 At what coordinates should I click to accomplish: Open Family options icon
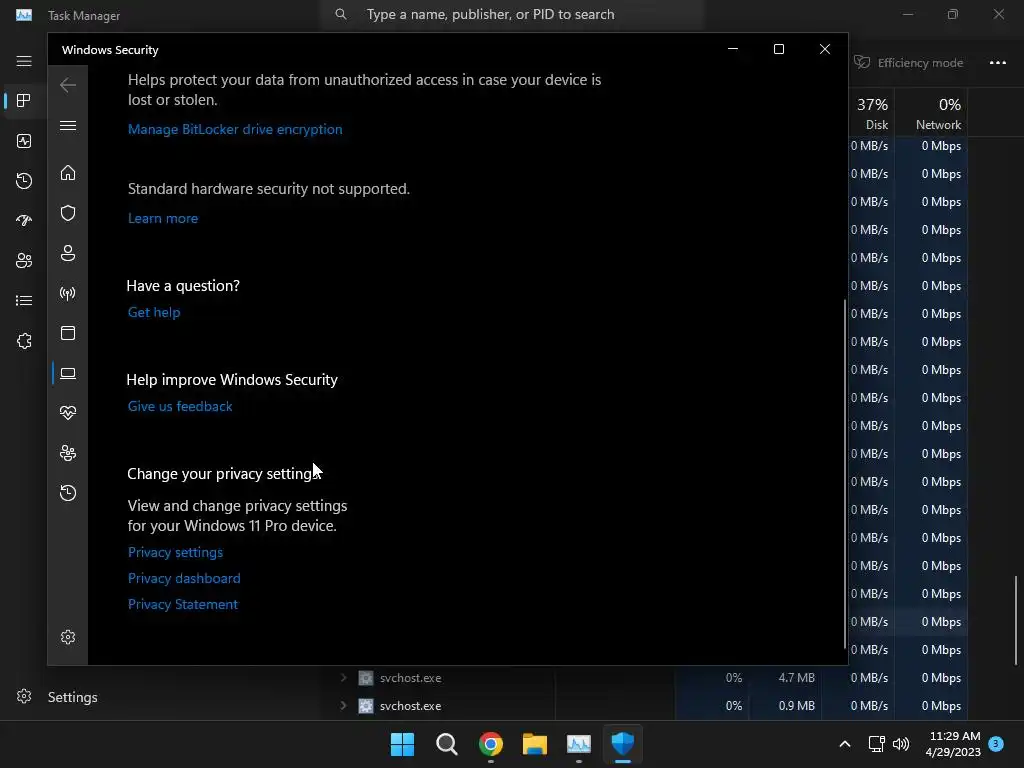[68, 453]
